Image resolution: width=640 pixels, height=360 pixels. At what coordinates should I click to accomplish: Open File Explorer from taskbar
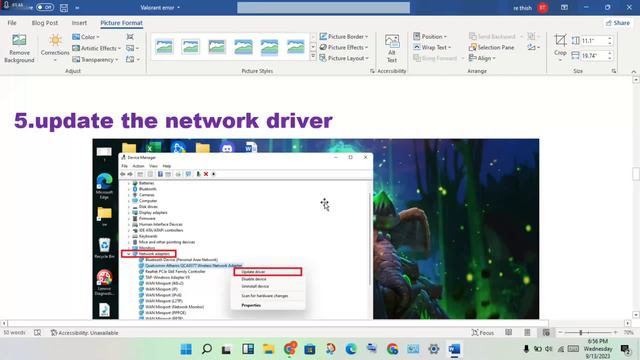click(x=269, y=349)
